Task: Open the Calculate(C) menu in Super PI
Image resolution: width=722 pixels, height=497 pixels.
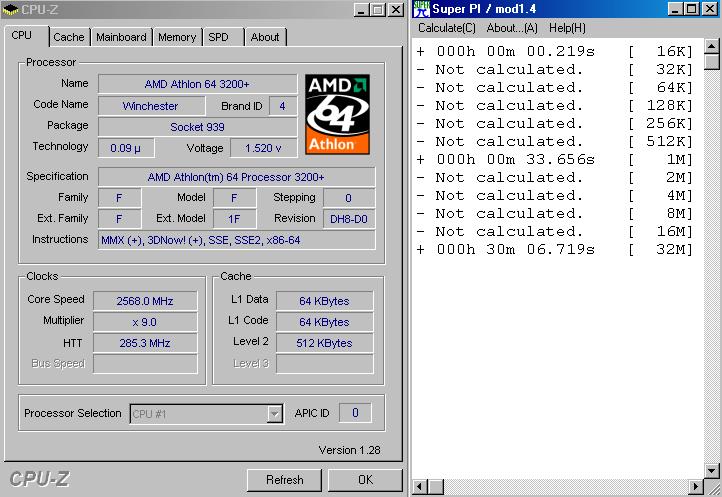Action: 447,28
